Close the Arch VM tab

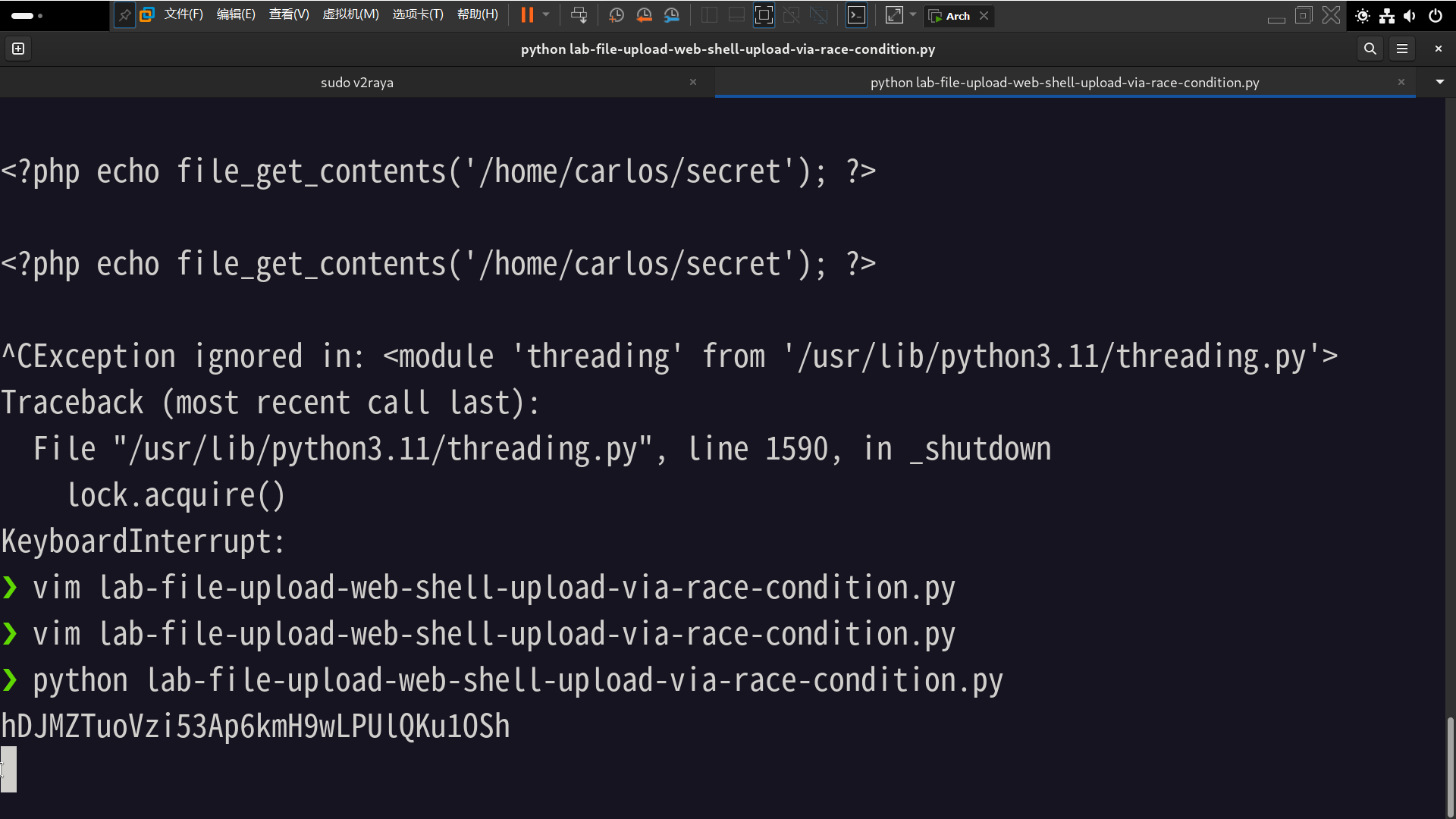point(984,16)
